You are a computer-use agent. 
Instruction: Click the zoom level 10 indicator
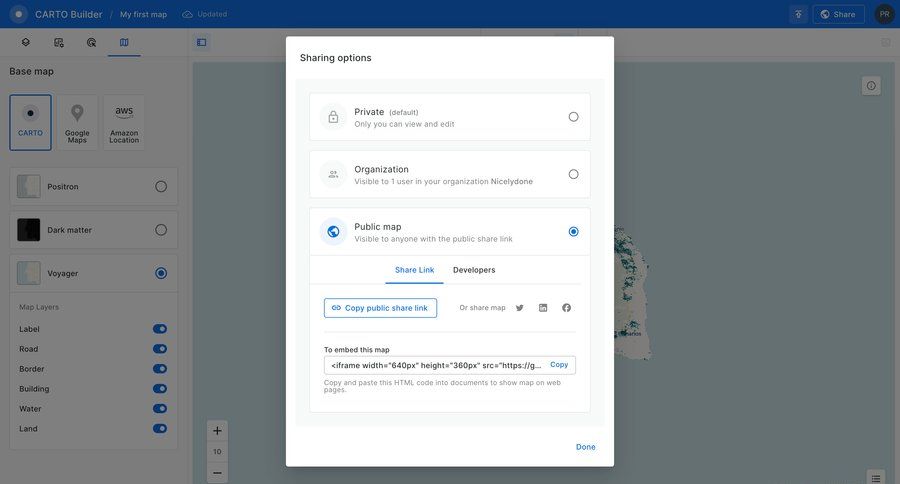point(217,452)
